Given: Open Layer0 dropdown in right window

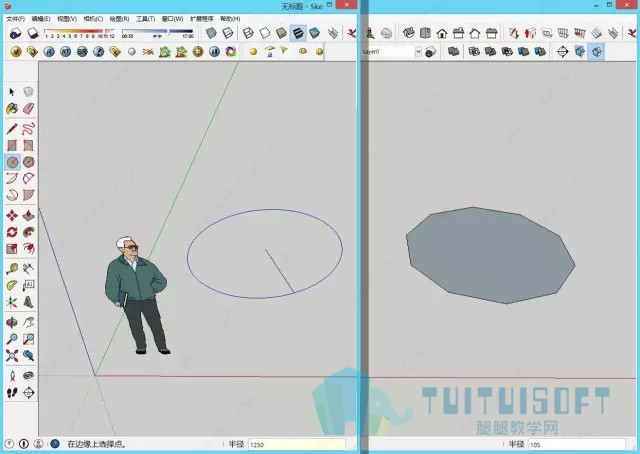Looking at the screenshot, I should (418, 52).
